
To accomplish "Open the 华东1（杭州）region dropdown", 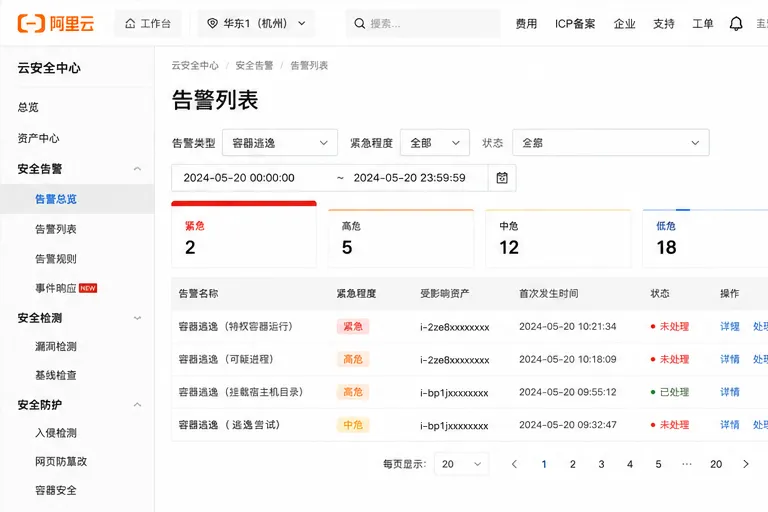I will pyautogui.click(x=256, y=24).
